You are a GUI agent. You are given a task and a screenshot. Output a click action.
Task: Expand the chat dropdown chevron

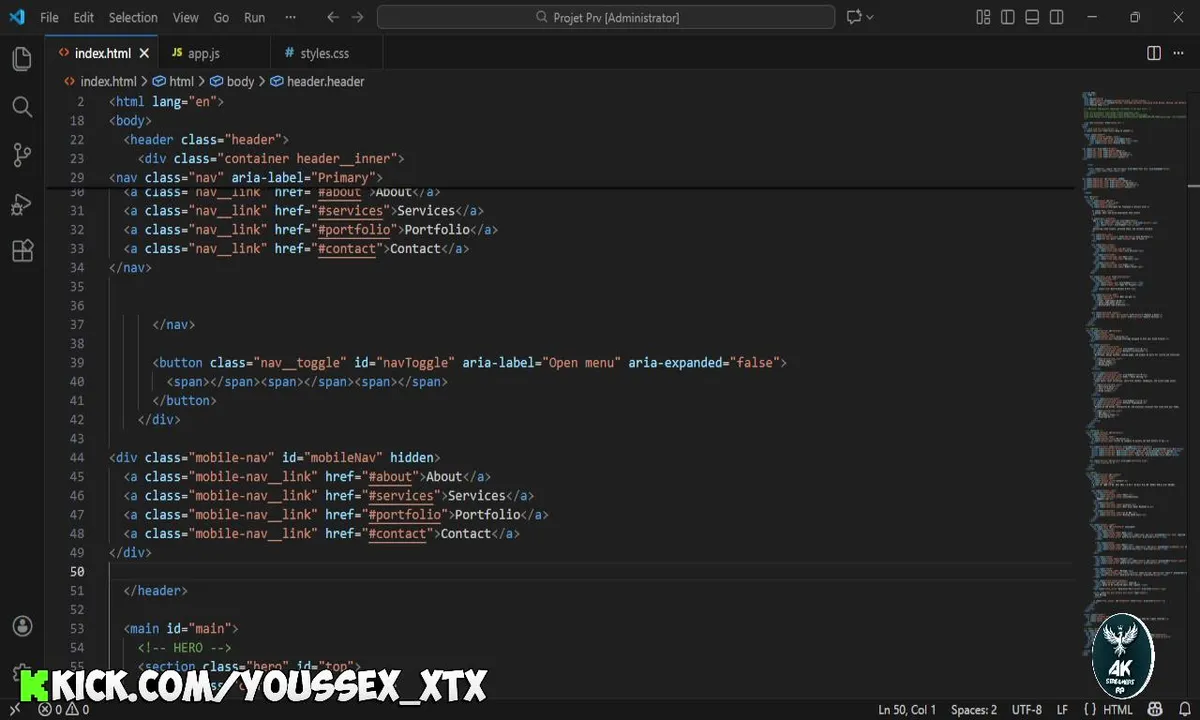click(870, 17)
